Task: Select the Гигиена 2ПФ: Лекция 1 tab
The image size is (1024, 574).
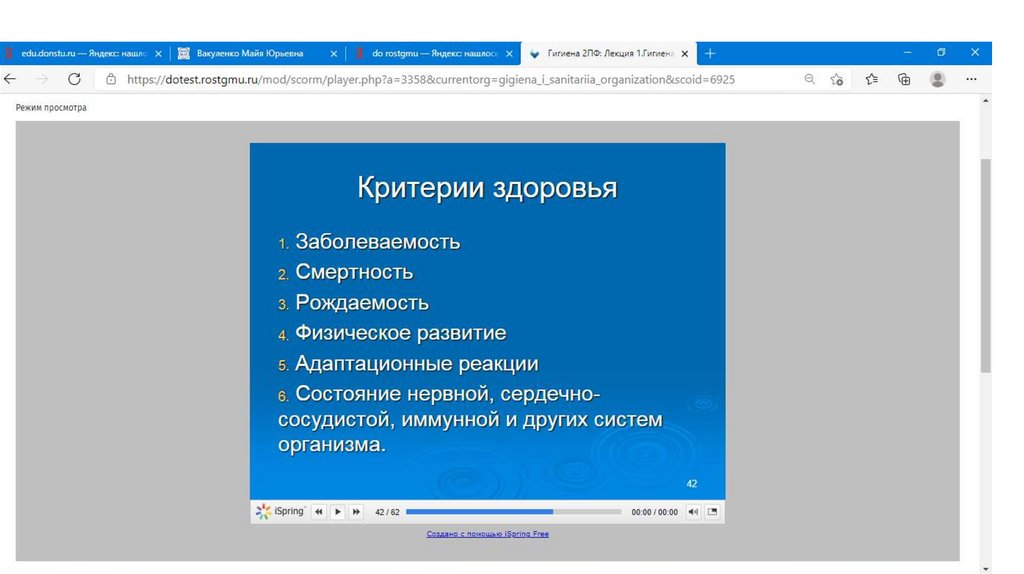Action: click(611, 54)
